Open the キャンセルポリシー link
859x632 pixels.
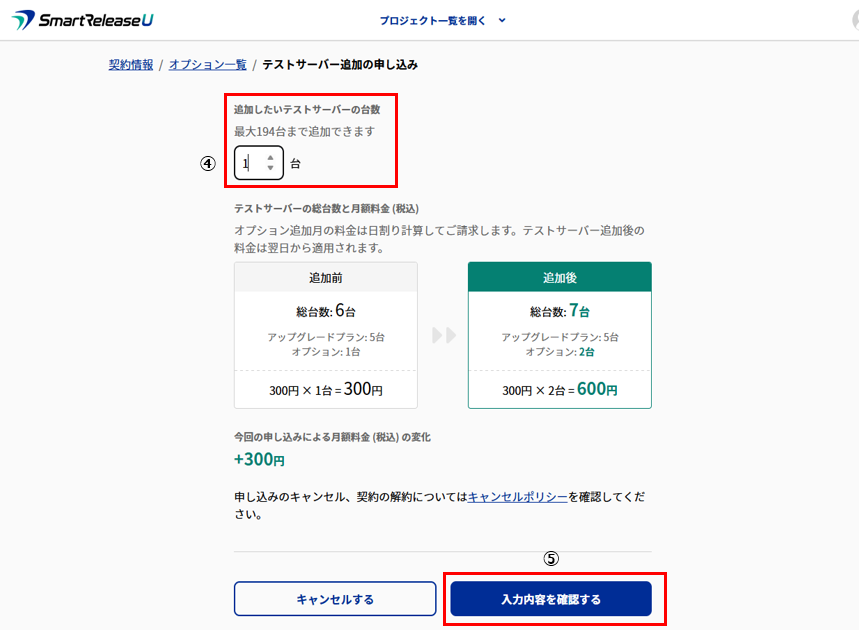[x=518, y=497]
